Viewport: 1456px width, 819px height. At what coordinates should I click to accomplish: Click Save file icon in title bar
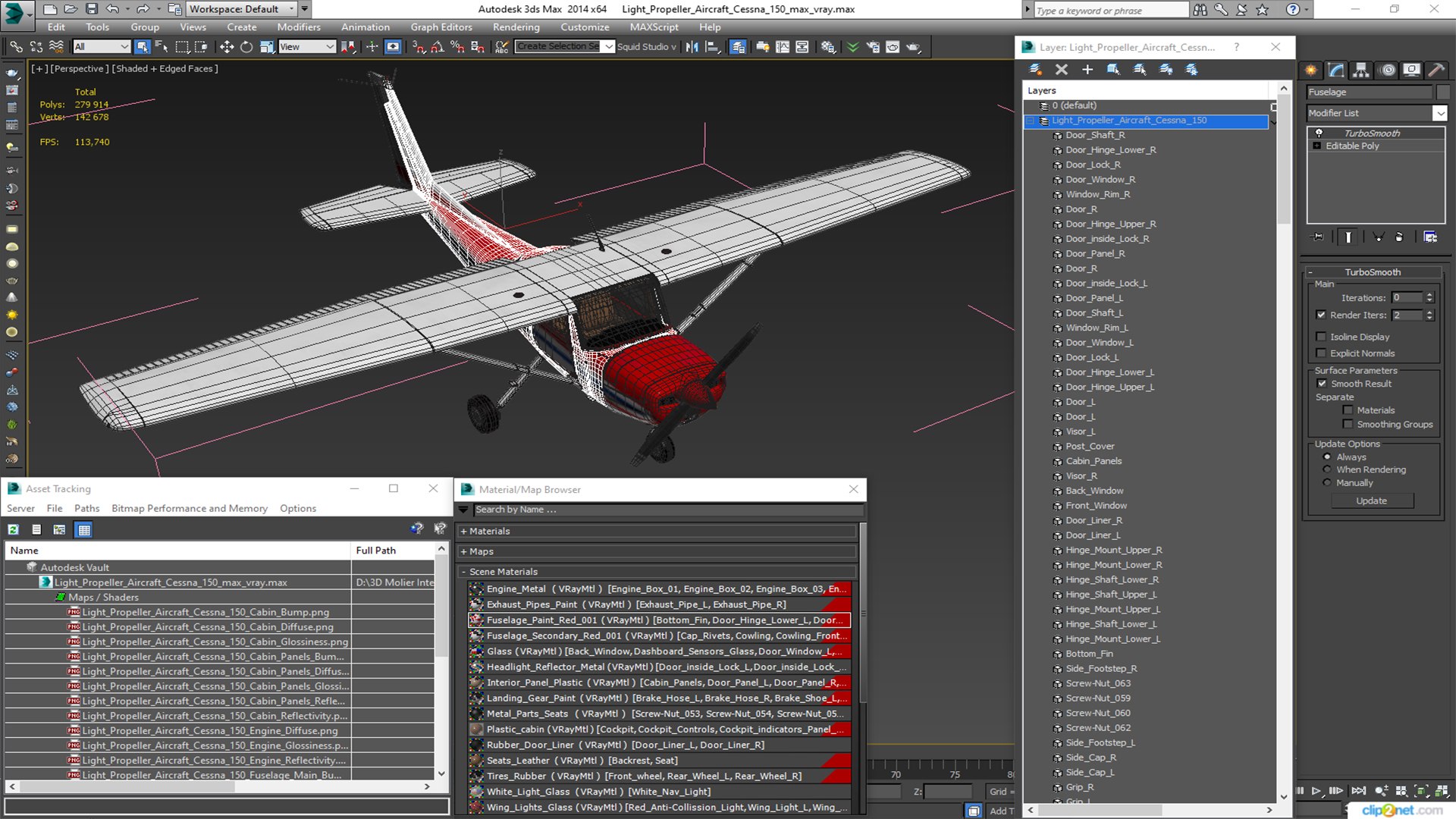pos(92,9)
